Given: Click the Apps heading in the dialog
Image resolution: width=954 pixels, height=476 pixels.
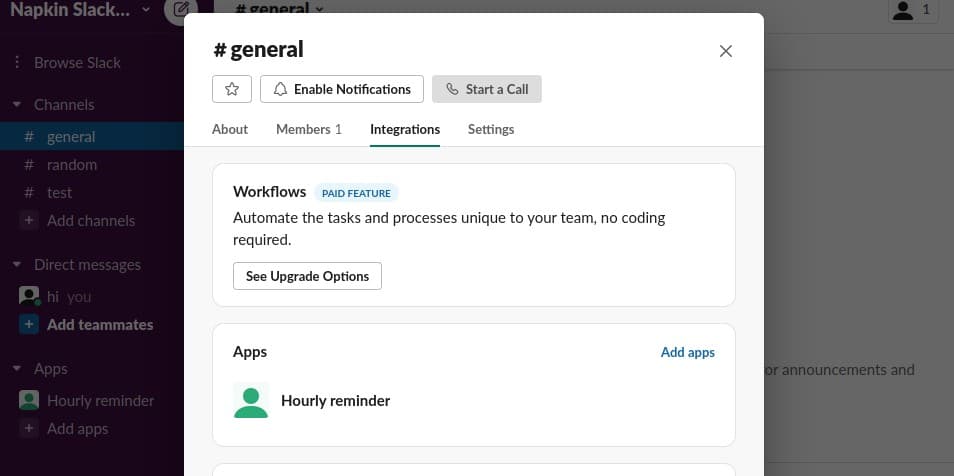Looking at the screenshot, I should click(x=250, y=352).
